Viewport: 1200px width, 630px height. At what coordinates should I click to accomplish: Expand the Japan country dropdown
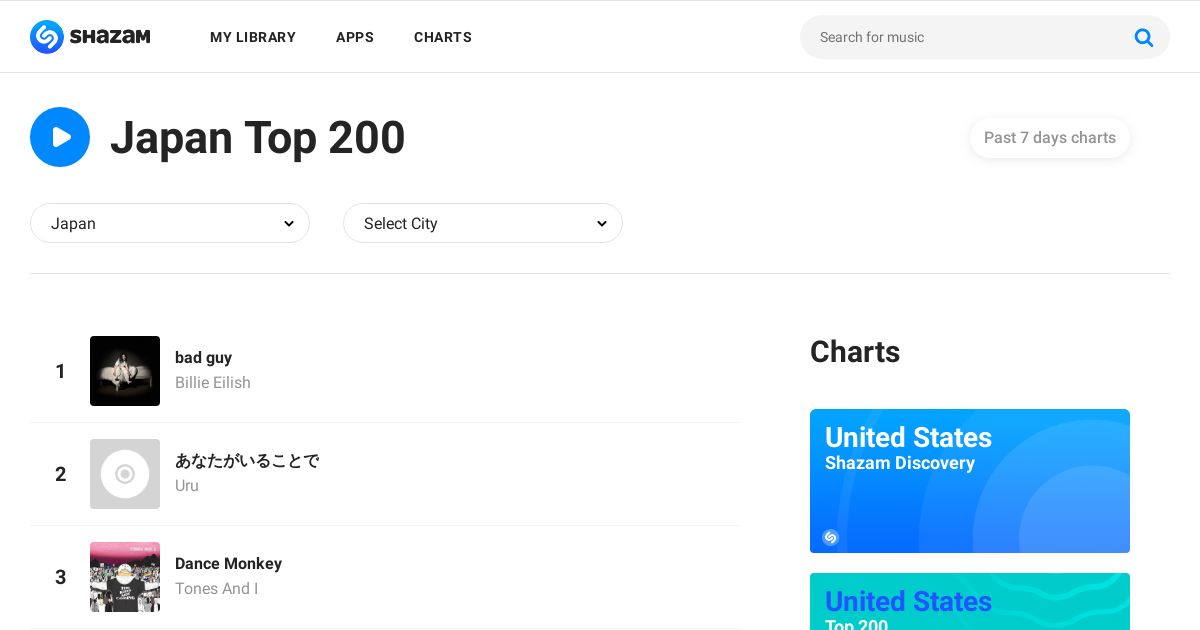coord(170,223)
